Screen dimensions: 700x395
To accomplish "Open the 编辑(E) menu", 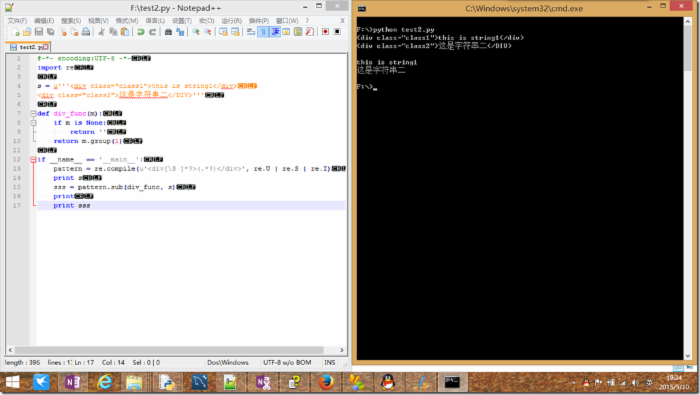I will tap(44, 21).
